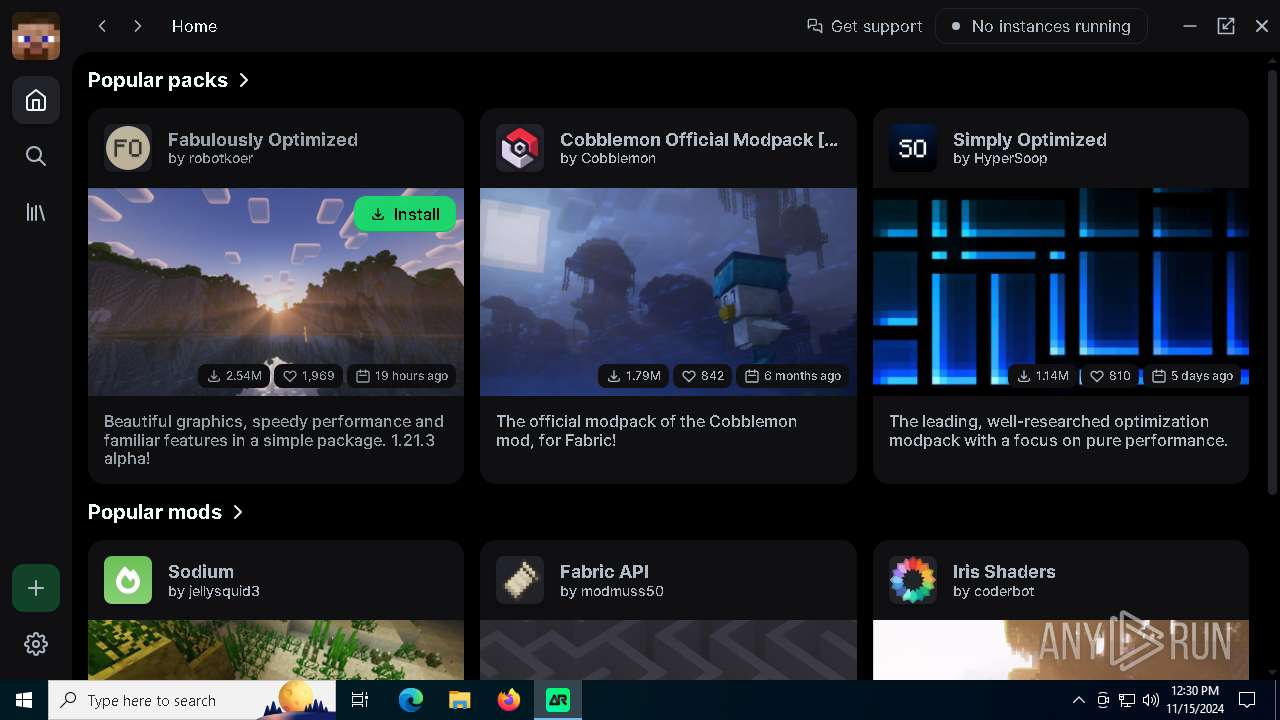Navigate back with left arrow

pos(102,26)
